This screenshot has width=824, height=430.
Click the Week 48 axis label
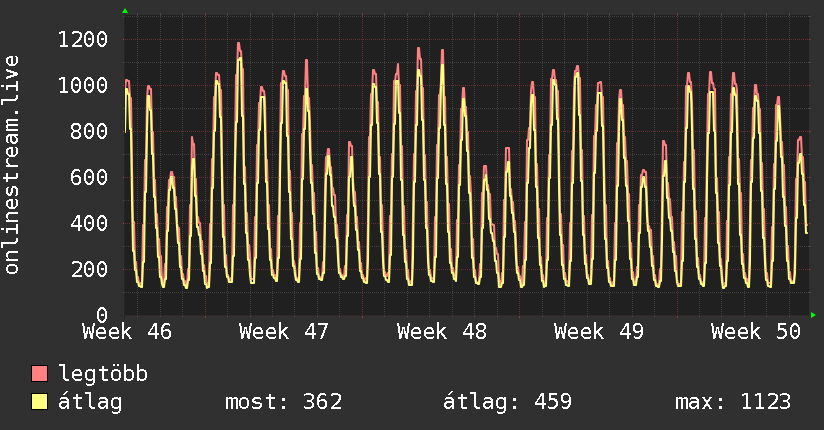(442, 332)
